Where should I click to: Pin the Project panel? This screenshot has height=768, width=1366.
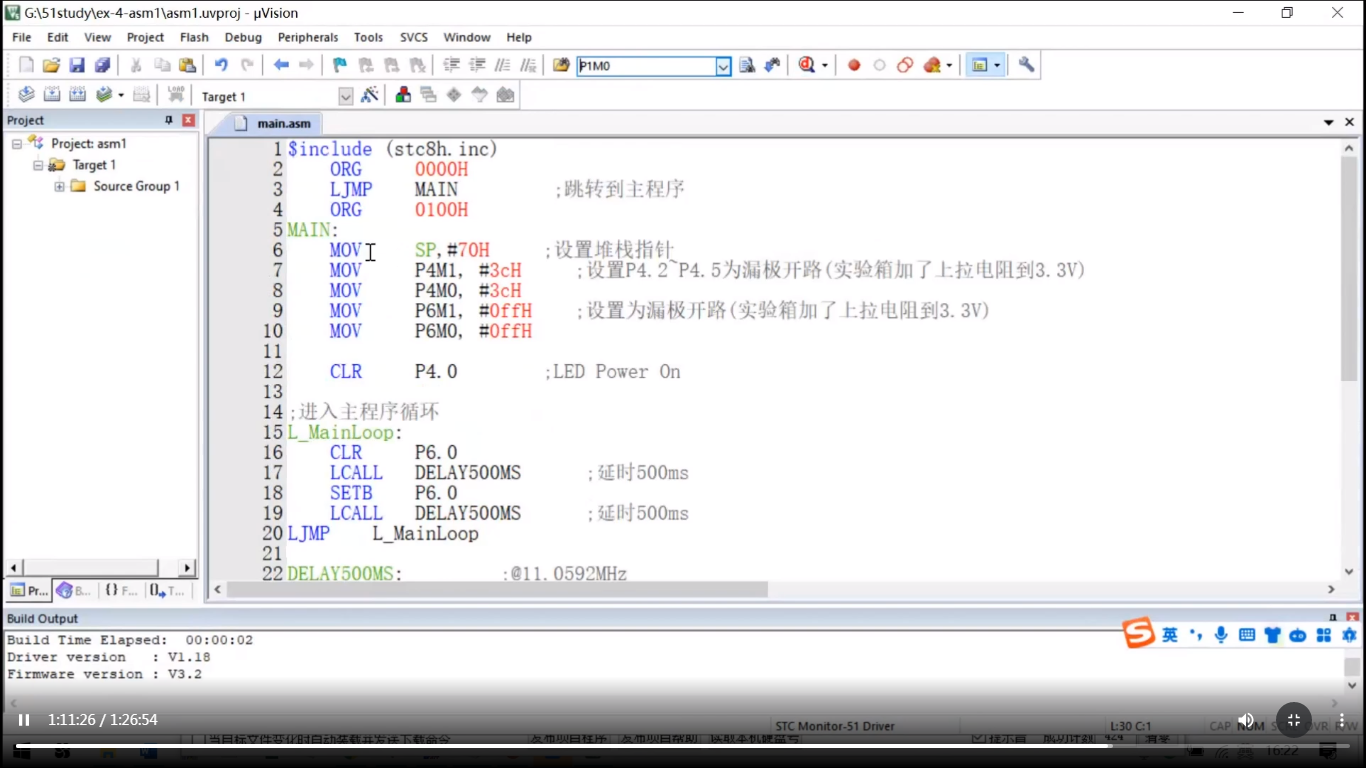[169, 120]
